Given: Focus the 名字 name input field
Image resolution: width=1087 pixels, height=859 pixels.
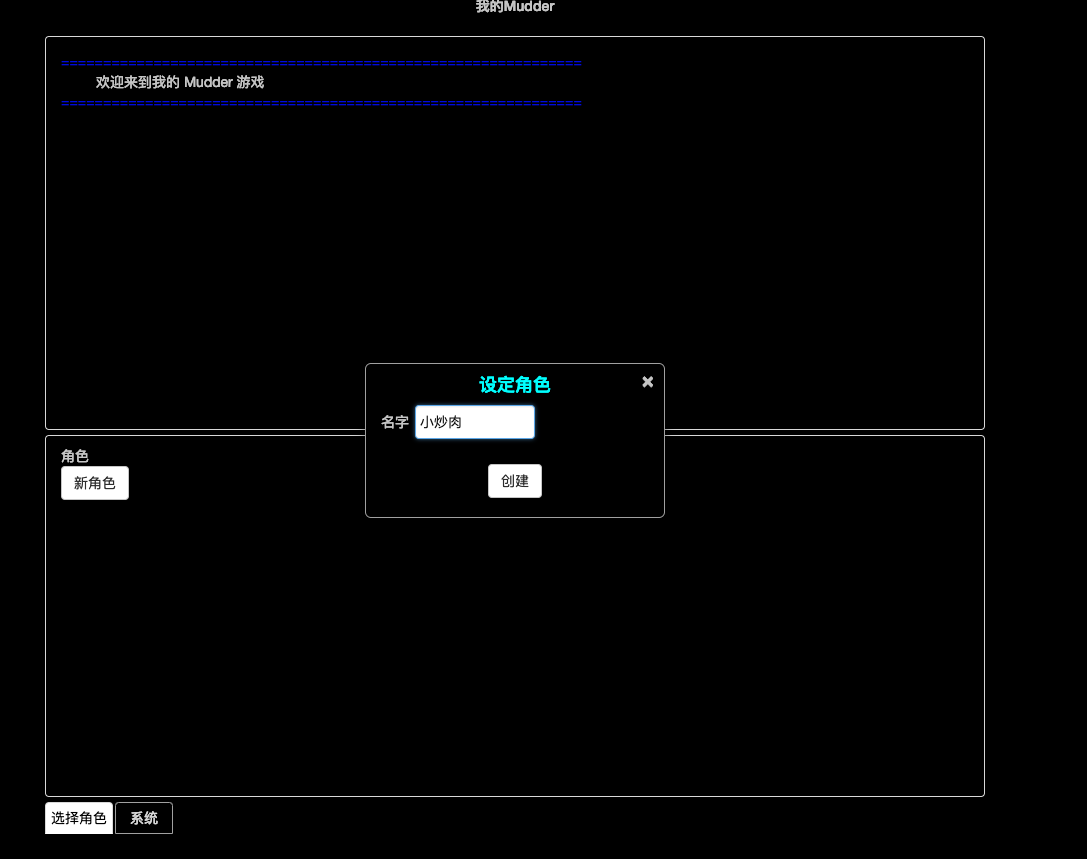Looking at the screenshot, I should pos(475,422).
